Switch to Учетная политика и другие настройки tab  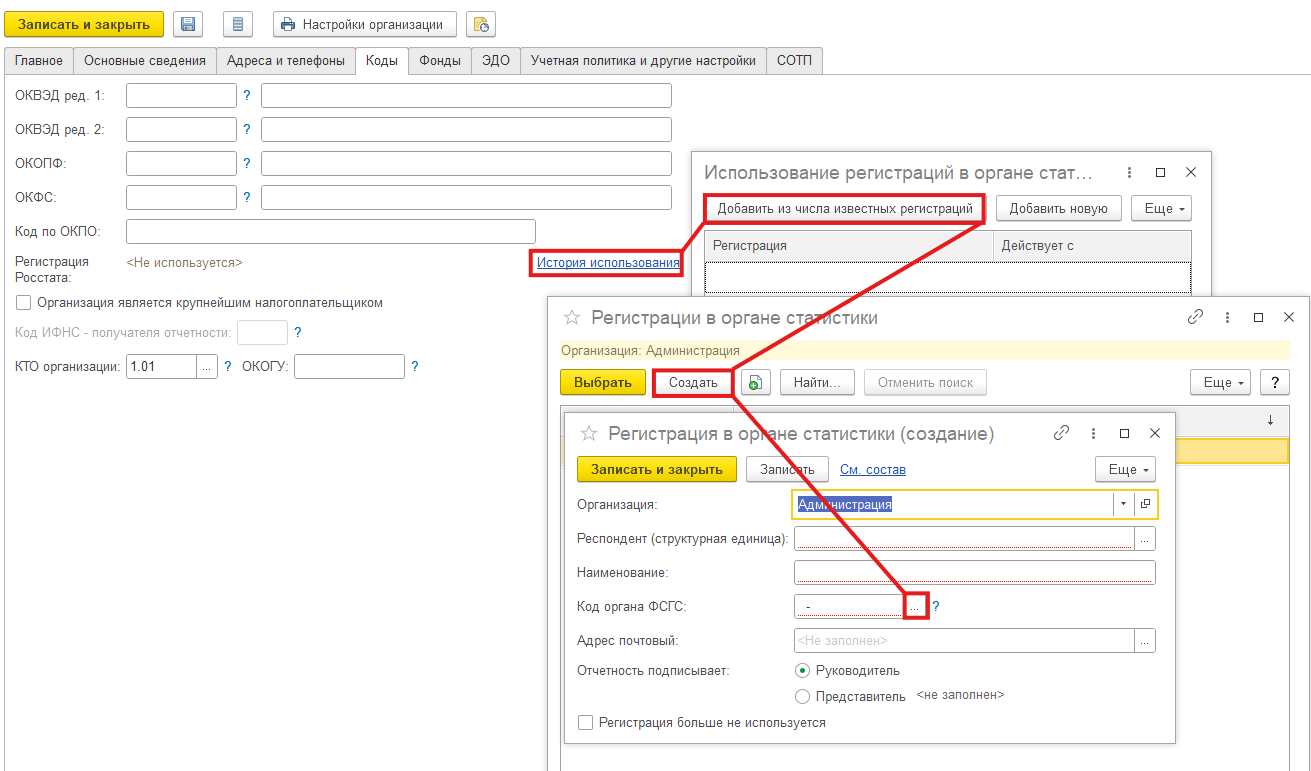[x=644, y=60]
